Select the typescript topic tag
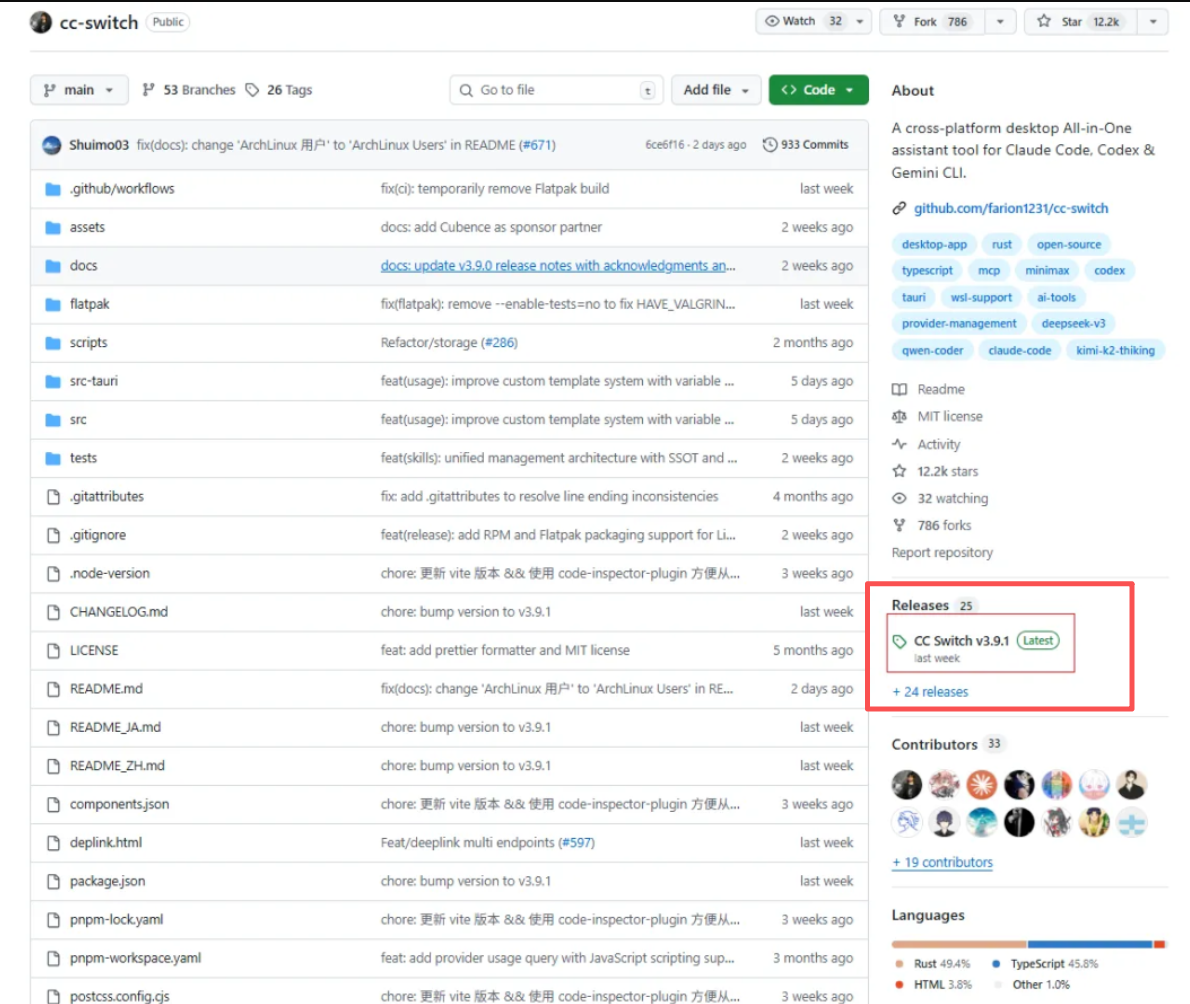This screenshot has height=1004, width=1190. tap(927, 270)
